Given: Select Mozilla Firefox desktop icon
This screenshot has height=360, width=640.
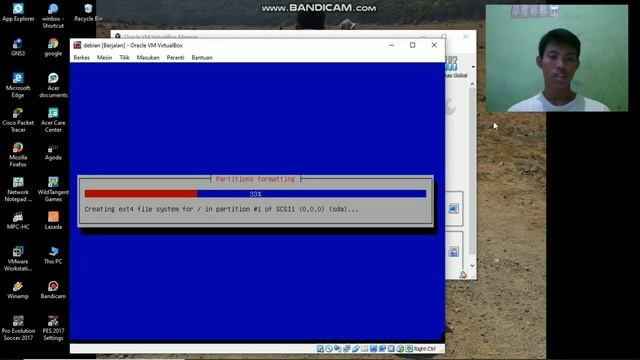Looking at the screenshot, I should [x=18, y=154].
